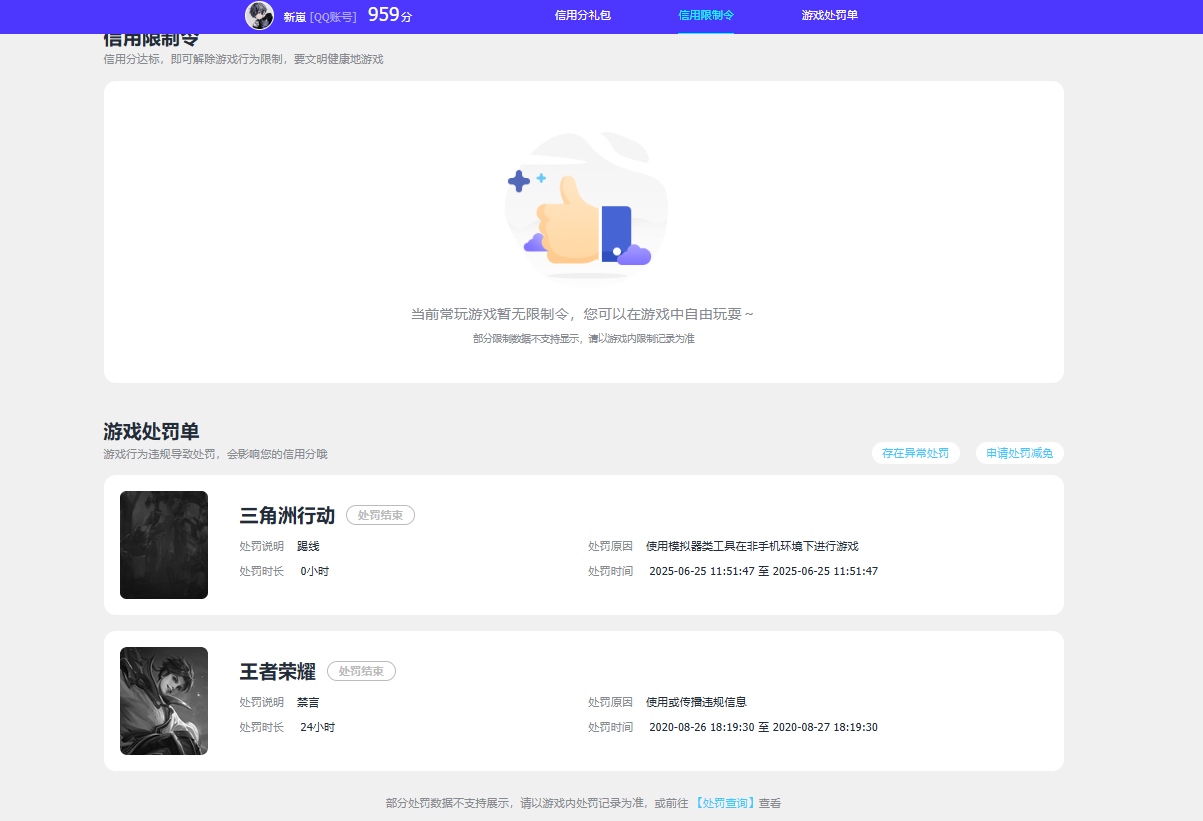Click the 申请处罚减免 button
This screenshot has height=821, width=1203.
[x=1018, y=452]
